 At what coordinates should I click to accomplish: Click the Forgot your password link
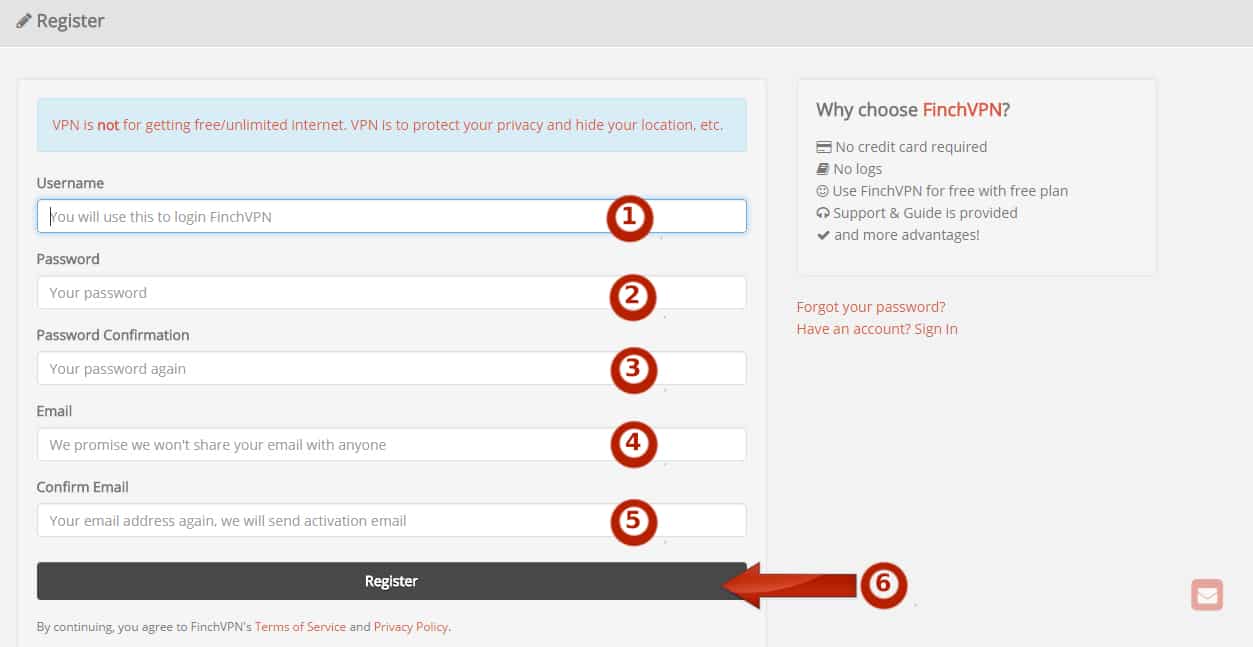pyautogui.click(x=870, y=306)
